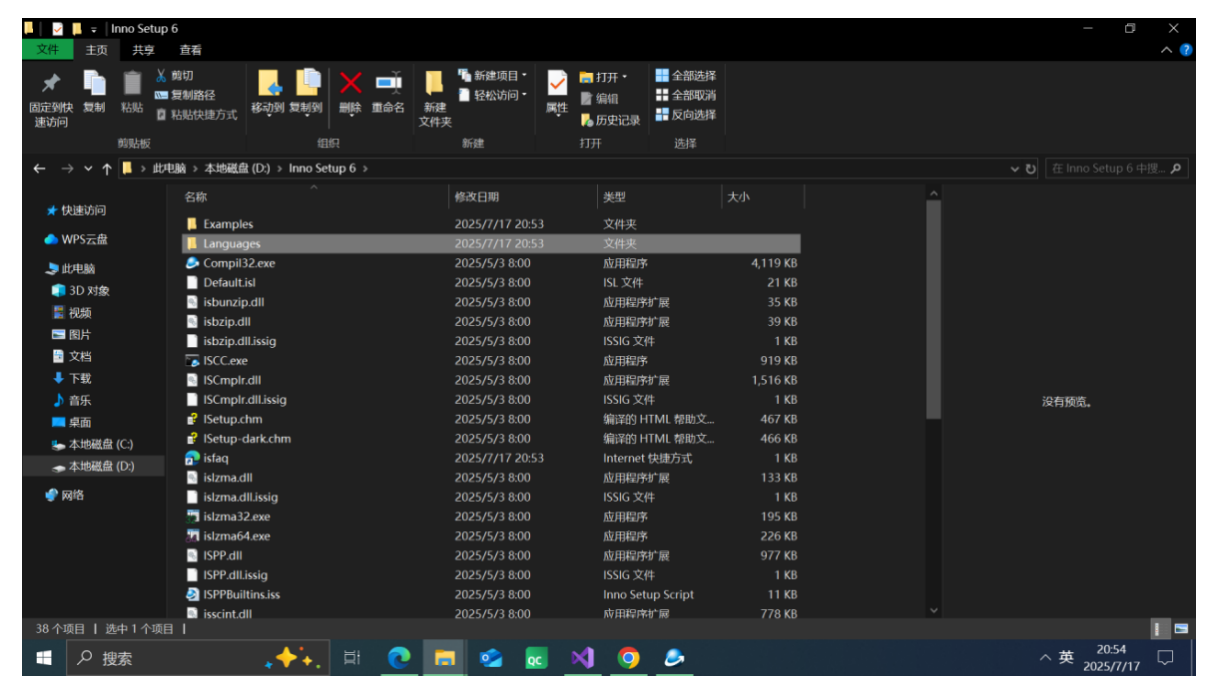
Task: Click the isfaq internet shortcut icon
Action: coord(192,458)
